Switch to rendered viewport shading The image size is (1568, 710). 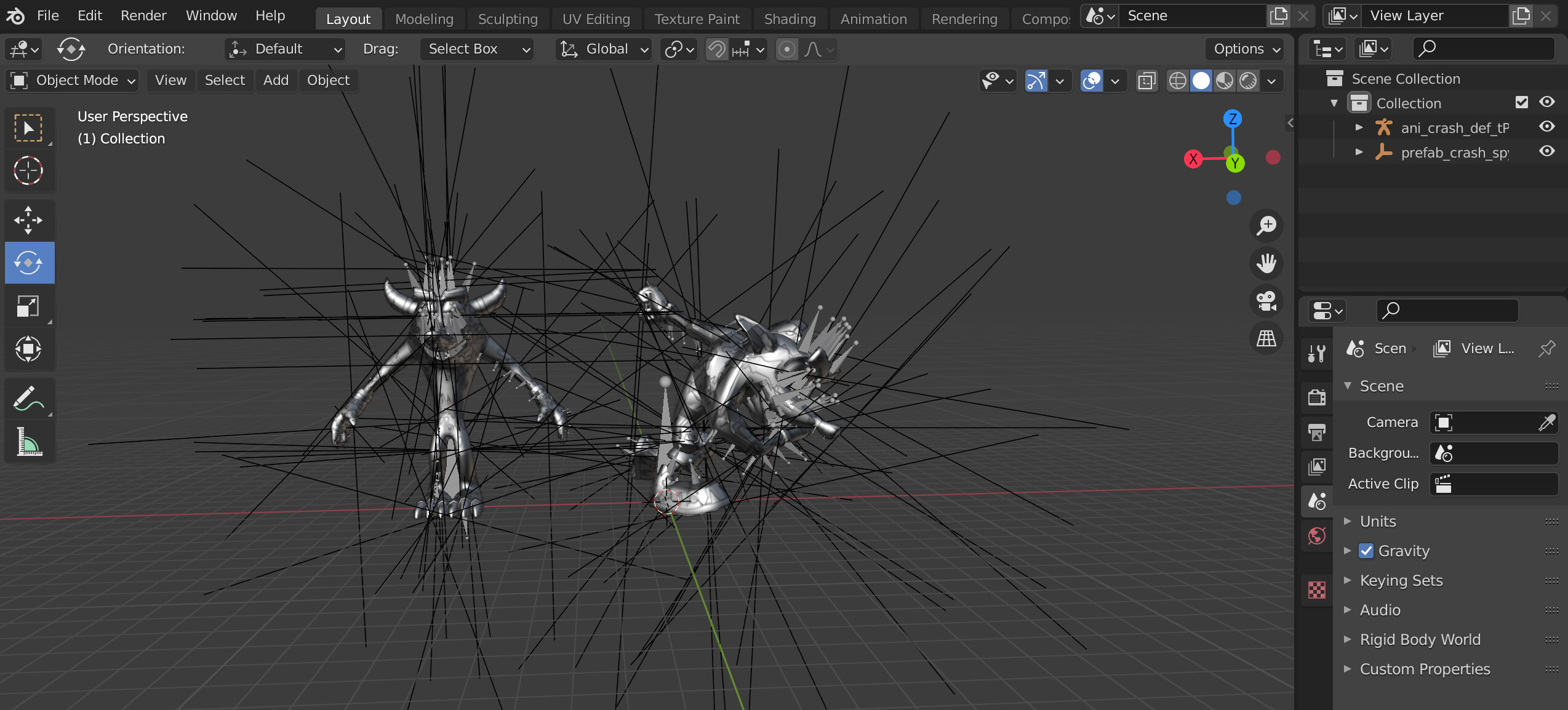1249,81
